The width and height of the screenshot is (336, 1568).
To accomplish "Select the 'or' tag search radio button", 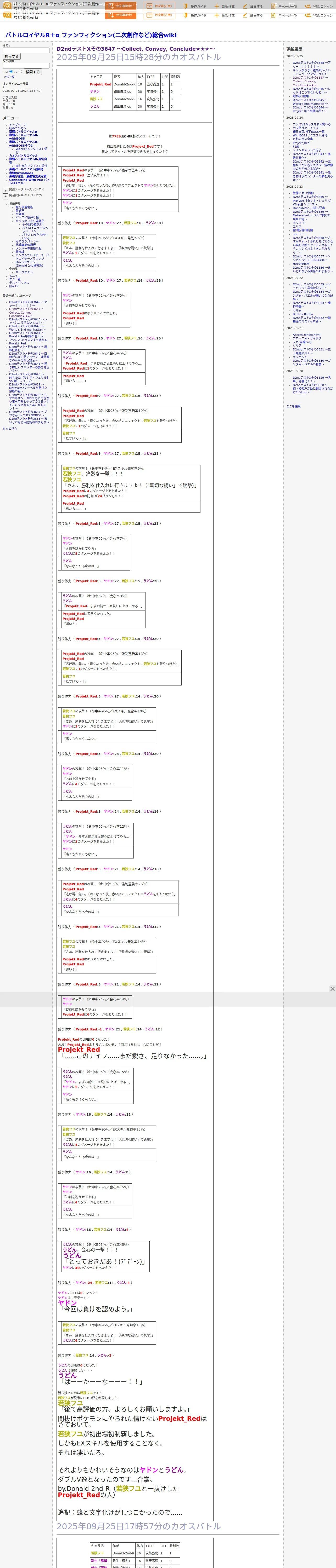I will [20, 71].
